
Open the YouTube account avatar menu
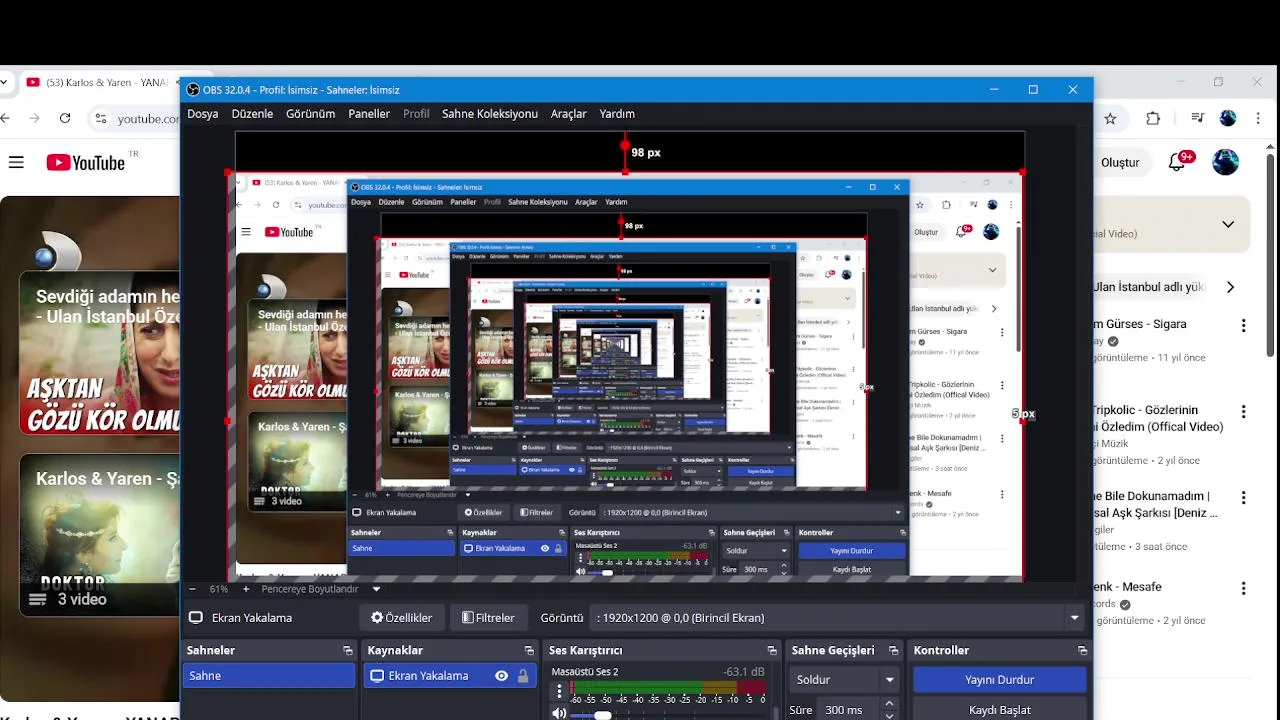[x=1225, y=162]
